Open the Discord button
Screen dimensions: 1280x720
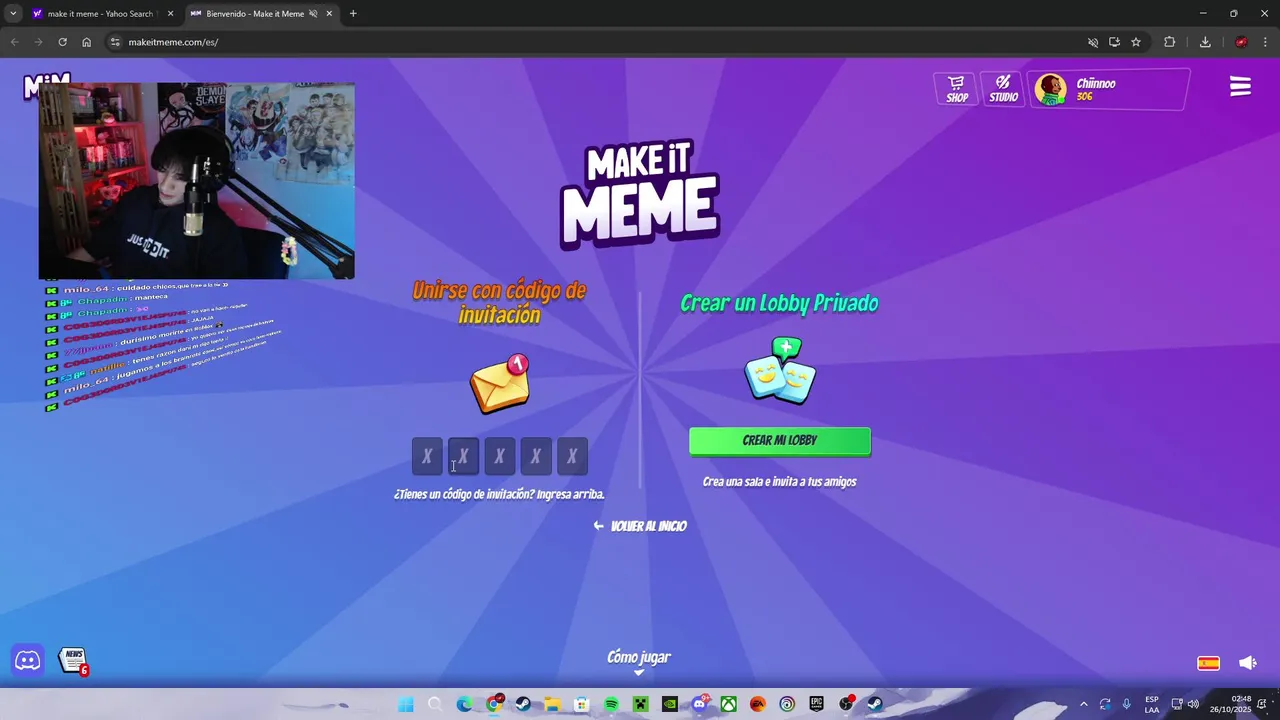point(28,660)
